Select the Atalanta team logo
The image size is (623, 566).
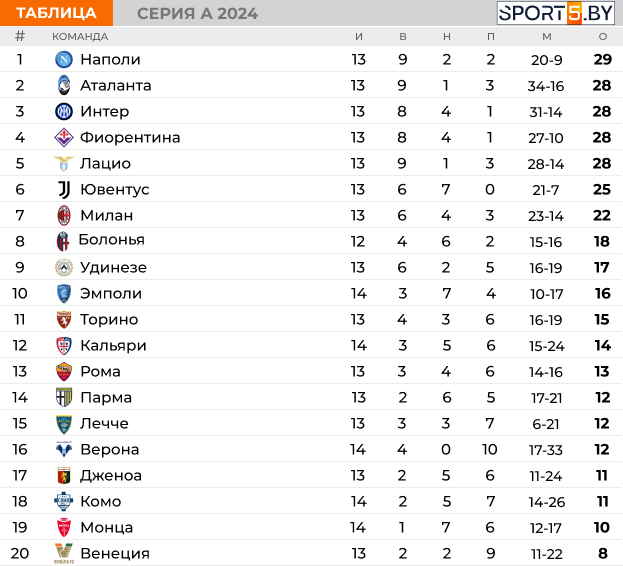64,85
